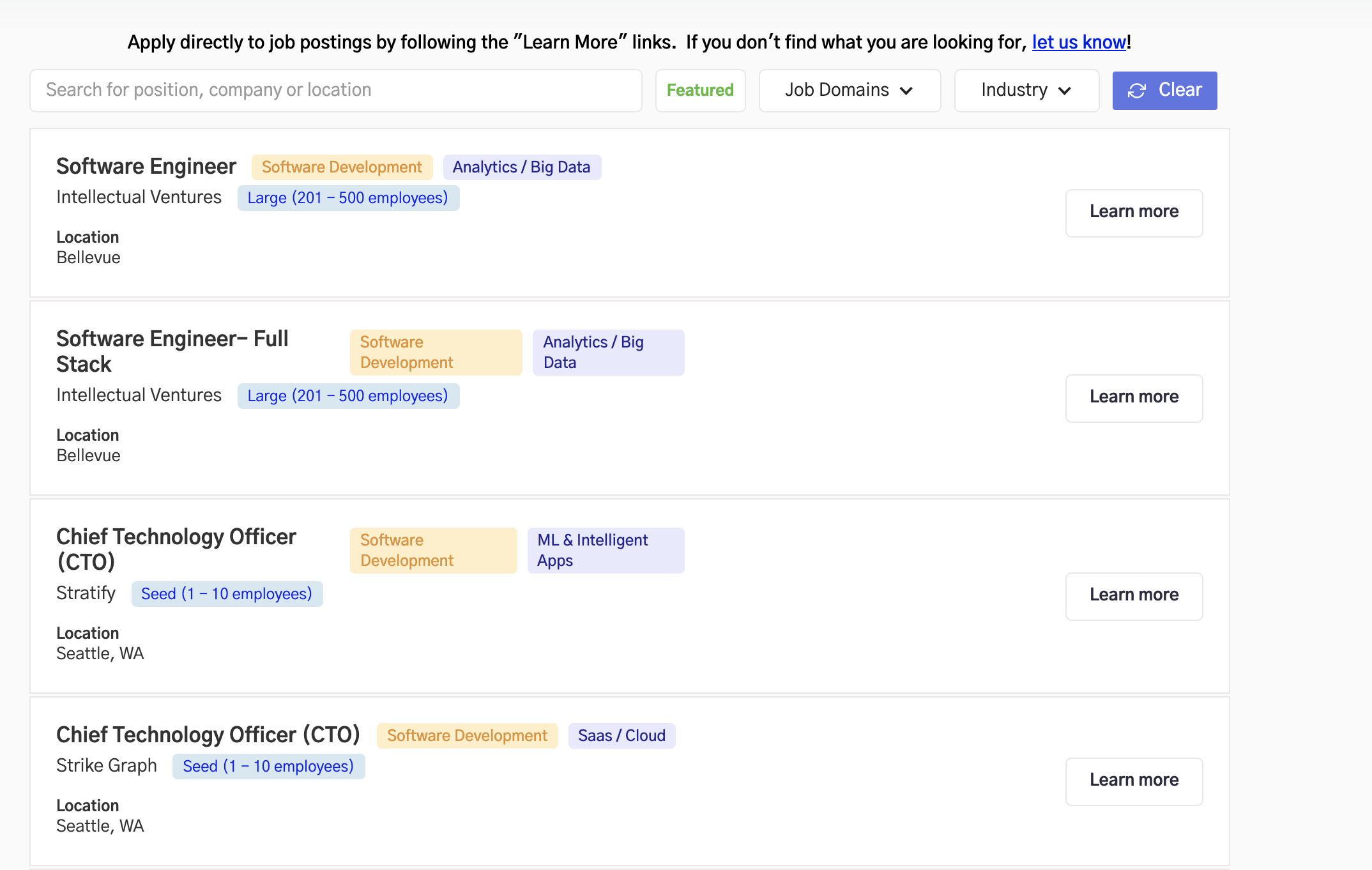This screenshot has height=870, width=1372.
Task: Click the Industry chevron arrow
Action: point(1065,91)
